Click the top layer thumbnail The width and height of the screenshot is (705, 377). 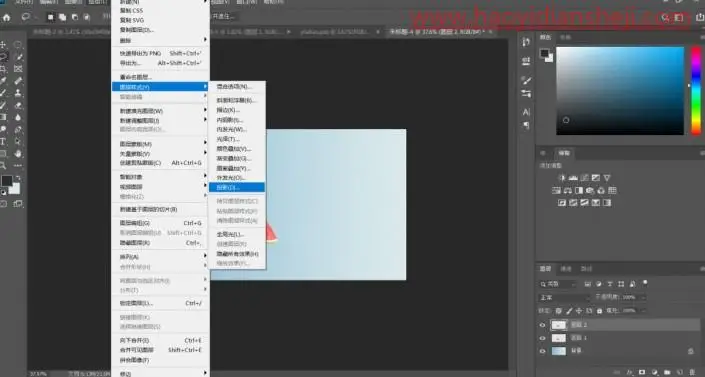[559, 325]
